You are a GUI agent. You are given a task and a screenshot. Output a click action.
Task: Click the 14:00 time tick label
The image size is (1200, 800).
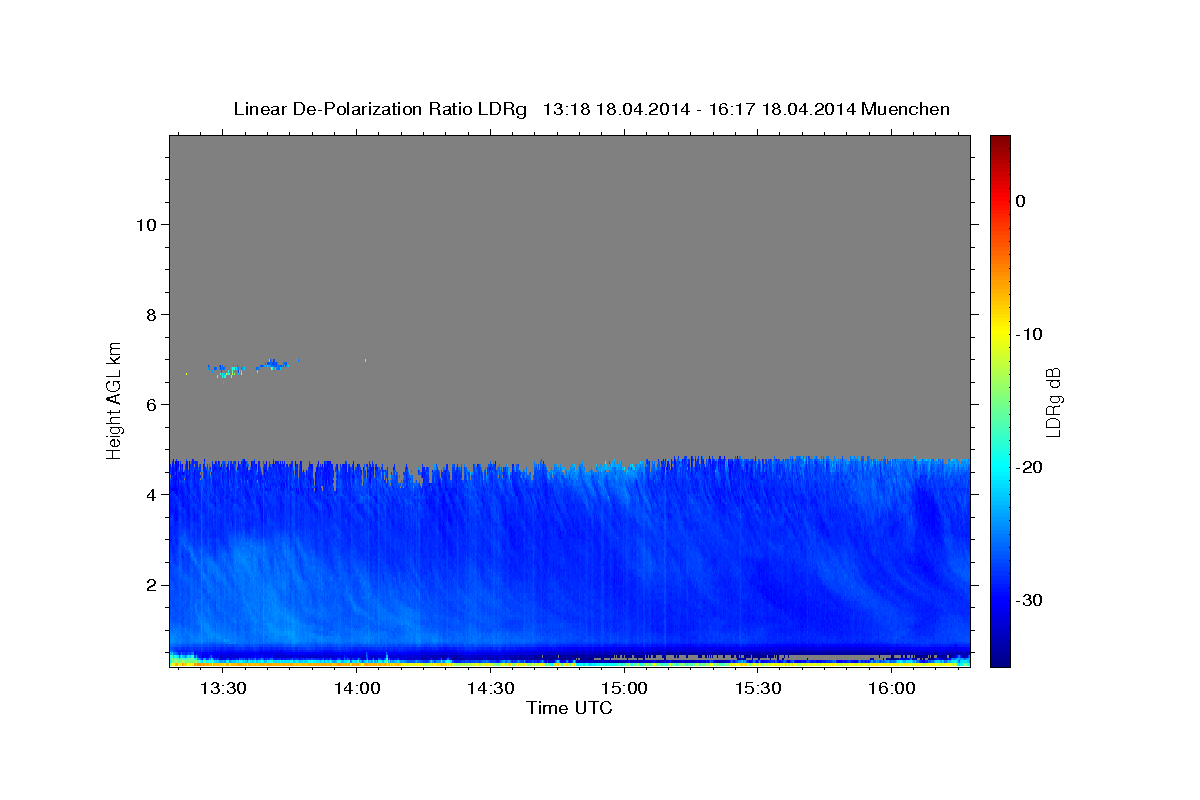356,689
